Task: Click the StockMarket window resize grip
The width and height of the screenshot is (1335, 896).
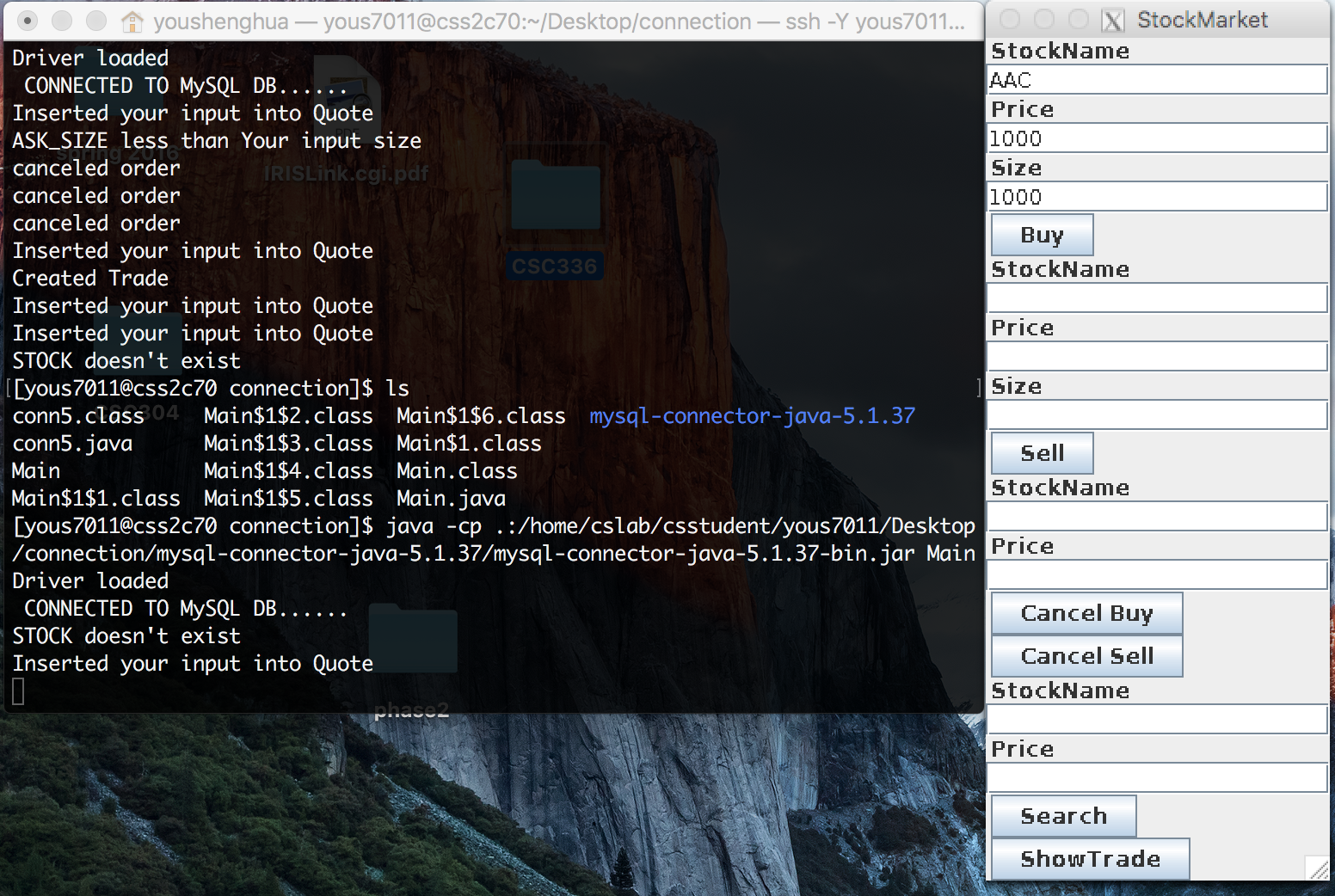Action: [1317, 868]
